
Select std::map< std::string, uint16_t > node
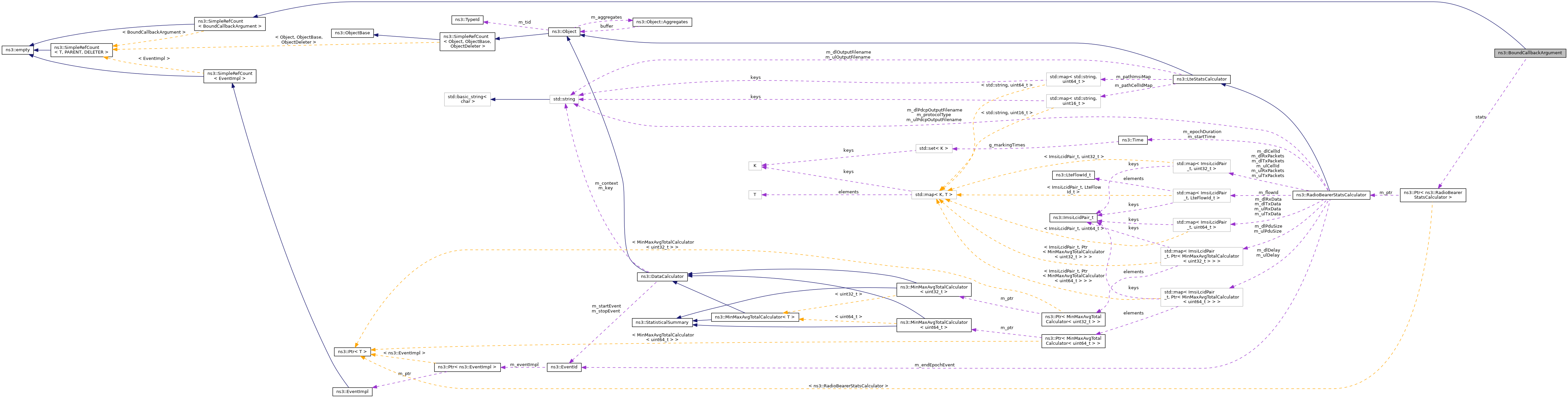coord(1073,101)
